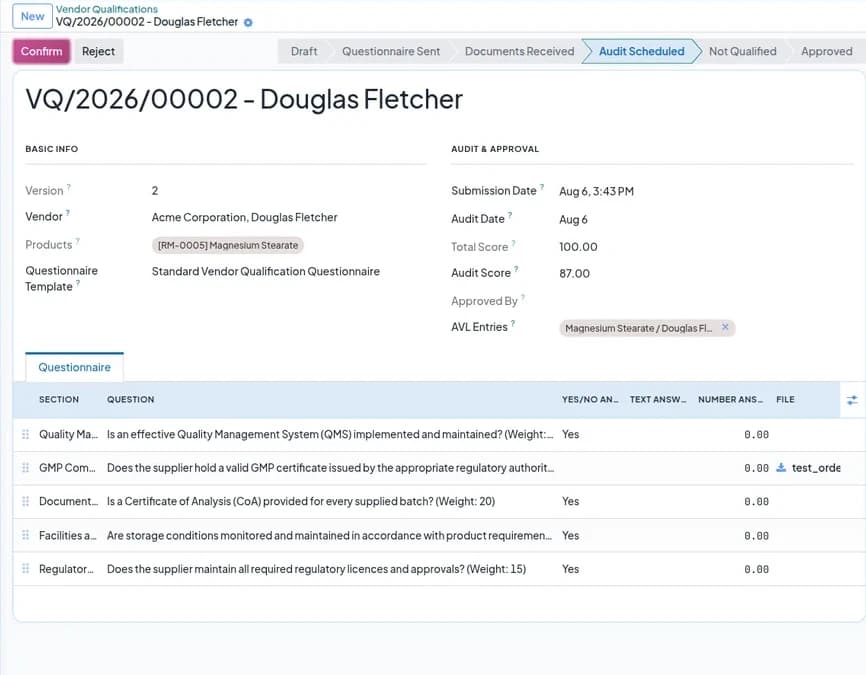The image size is (866, 675).
Task: Open the gear actions icon beside record title
Action: tap(248, 23)
